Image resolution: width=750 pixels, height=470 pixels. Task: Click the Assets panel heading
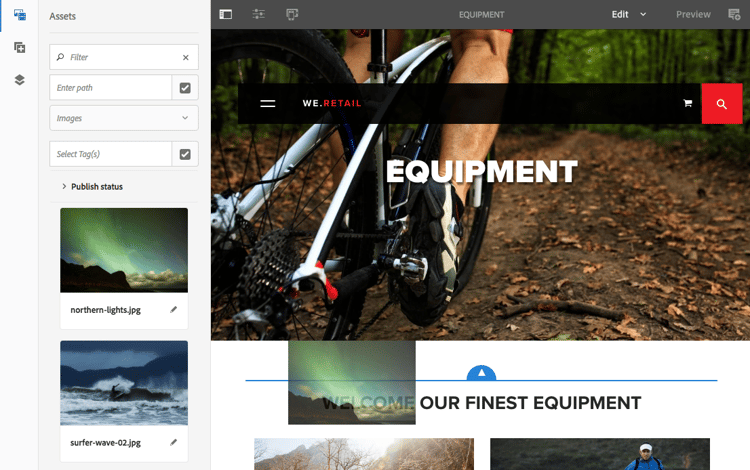point(62,16)
